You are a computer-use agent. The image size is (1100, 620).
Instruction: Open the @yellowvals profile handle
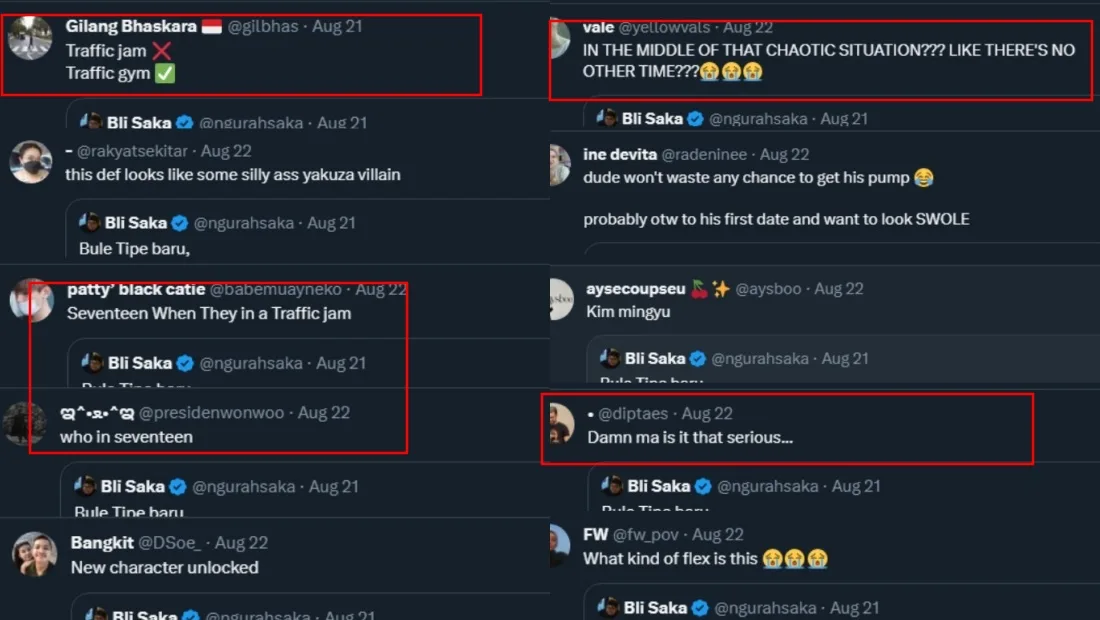click(666, 27)
